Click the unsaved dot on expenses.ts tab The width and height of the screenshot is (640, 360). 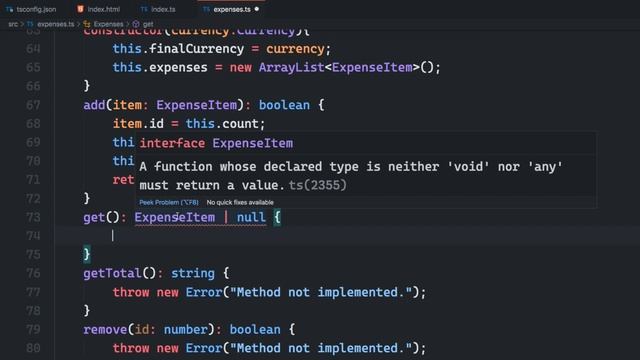[257, 9]
